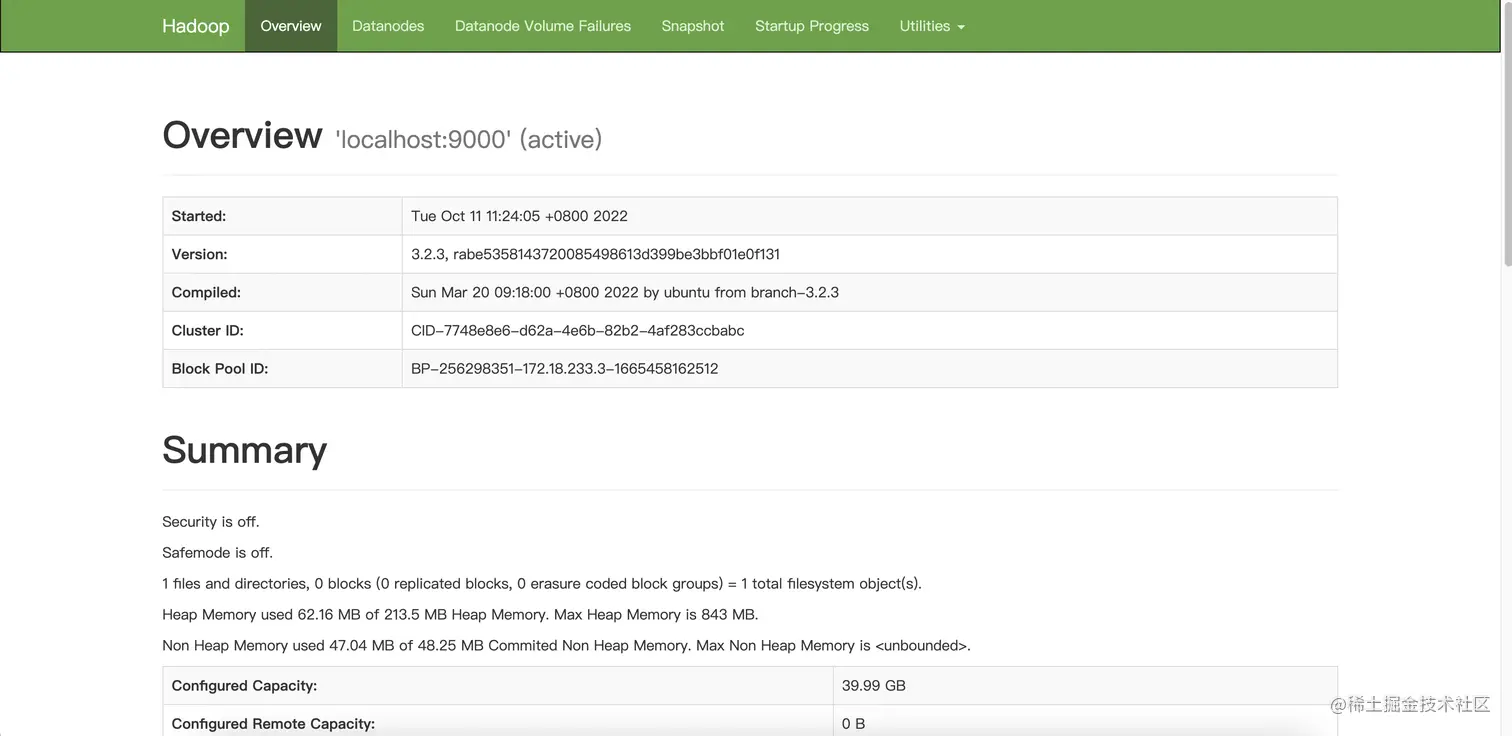This screenshot has height=736, width=1512.
Task: Expand the Utilities dropdown menu
Action: (932, 26)
